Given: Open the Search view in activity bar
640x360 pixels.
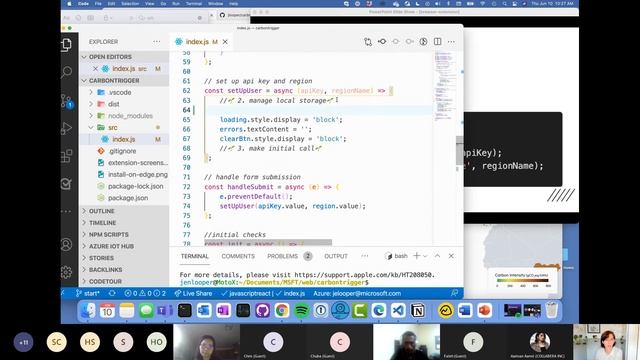Looking at the screenshot, I should click(67, 72).
